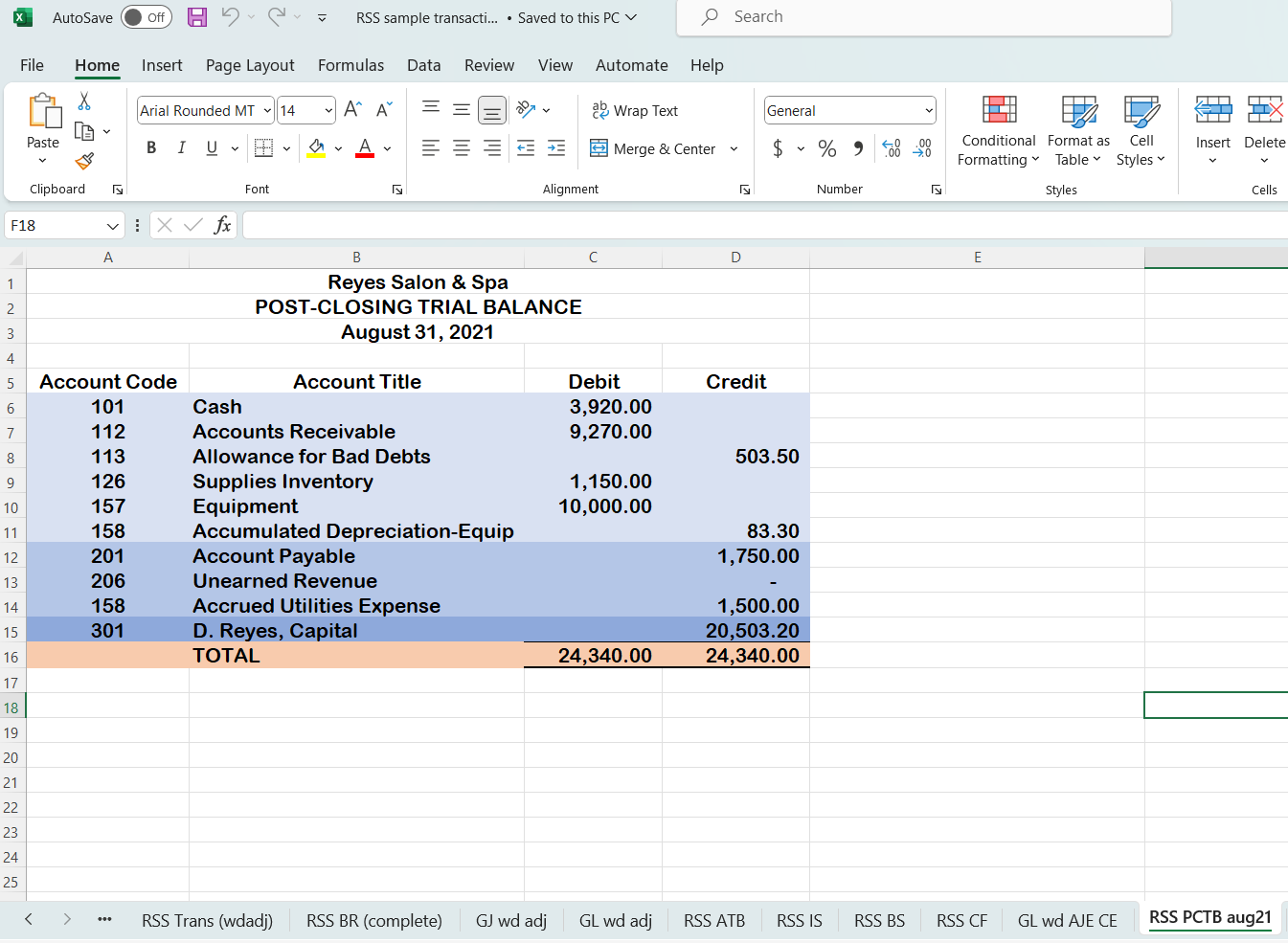This screenshot has width=1288, height=943.
Task: Apply Accounting Number Format dollar icon
Action: point(778,148)
